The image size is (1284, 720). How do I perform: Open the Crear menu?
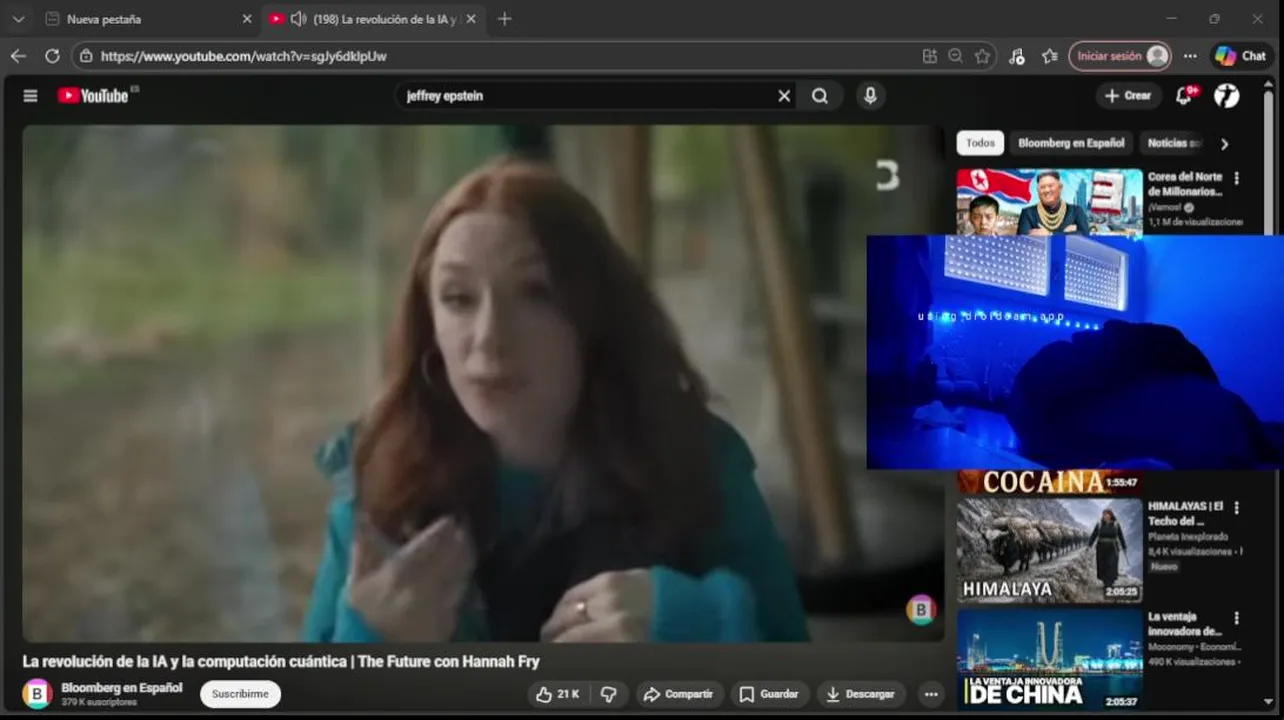point(1127,96)
